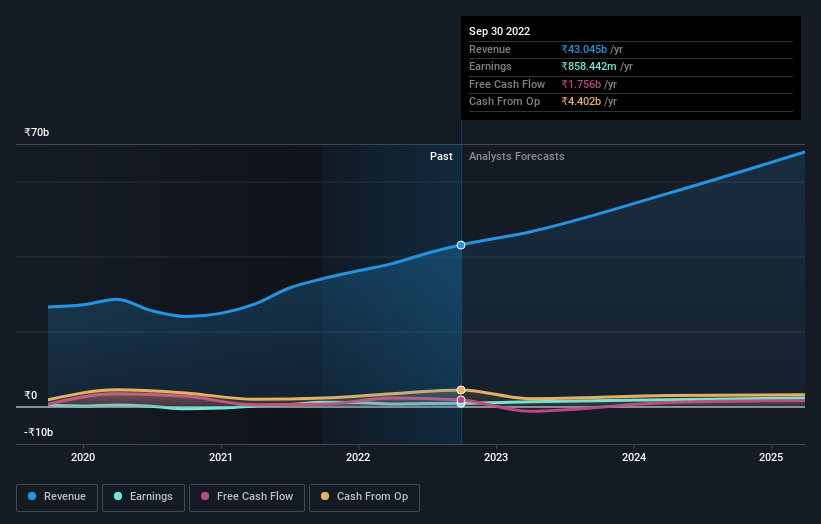Click the orange Cash From Op data marker
Image resolution: width=821 pixels, height=524 pixels.
[461, 390]
